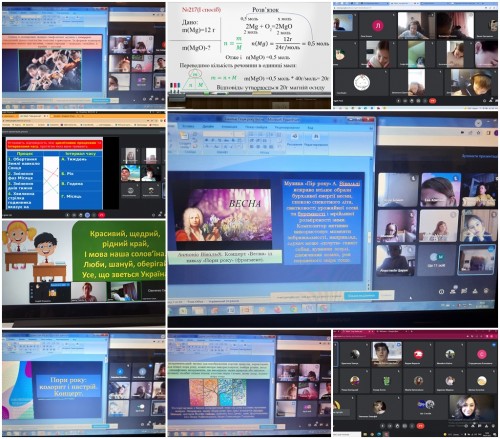The image size is (500, 439).
Task: Open the chat icon in magenta-browser Meet window
Action: (x=480, y=426)
